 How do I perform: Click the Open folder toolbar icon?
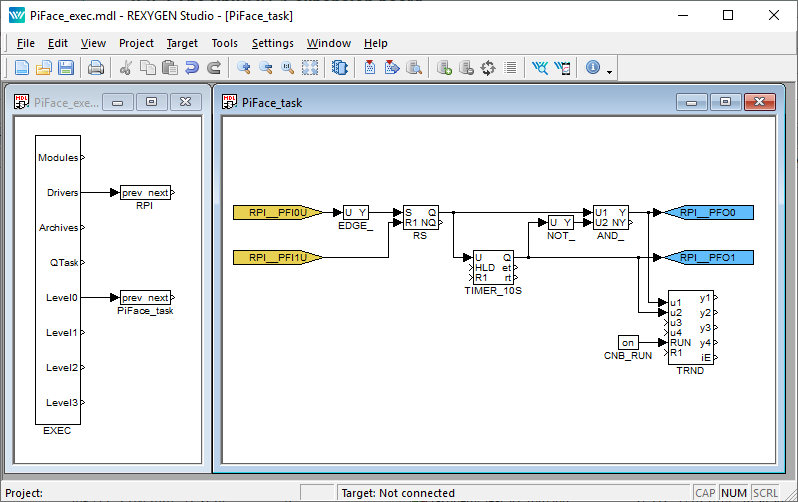click(44, 68)
